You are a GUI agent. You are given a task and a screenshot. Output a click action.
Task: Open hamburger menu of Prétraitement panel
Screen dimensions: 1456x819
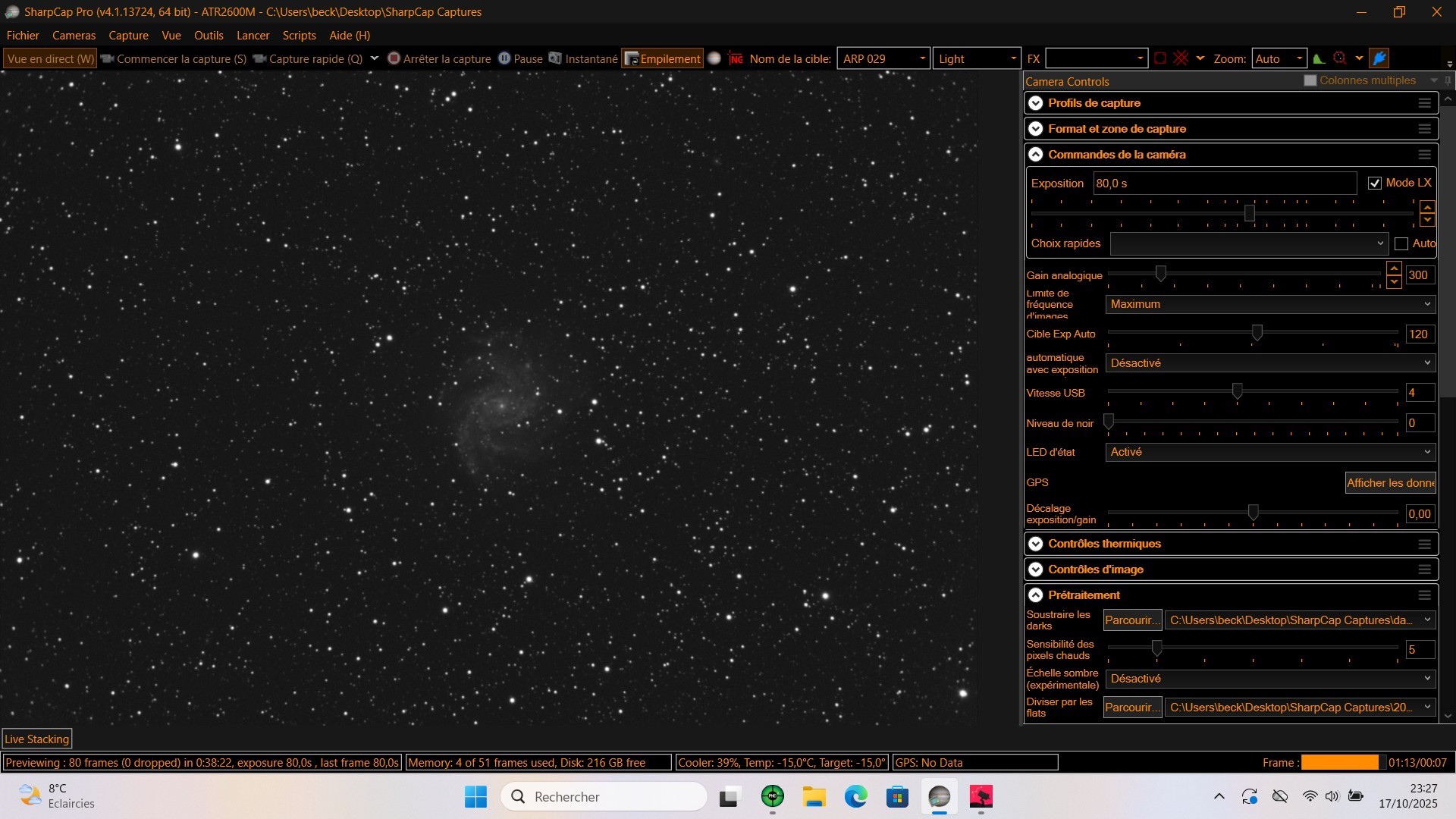pos(1425,595)
